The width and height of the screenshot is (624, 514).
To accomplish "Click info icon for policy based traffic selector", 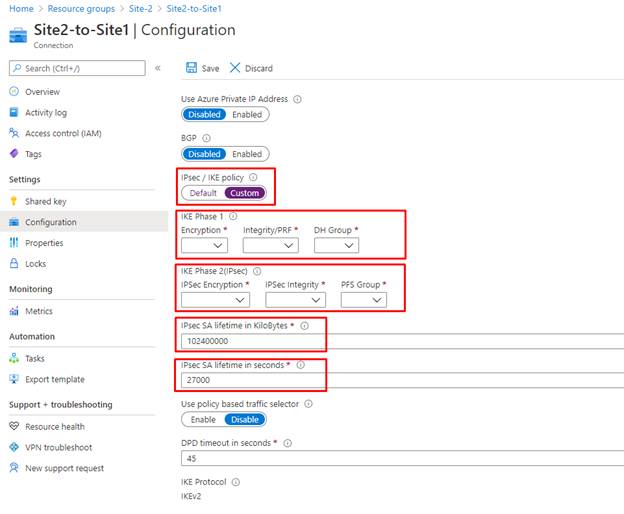I will coord(308,404).
